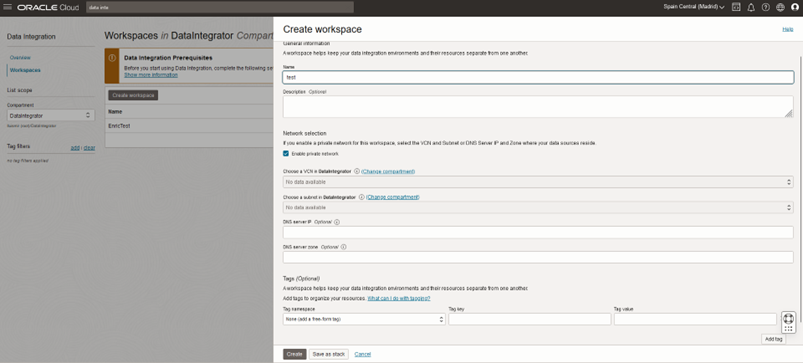Click the warning icon in the Prerequisites banner
The width and height of the screenshot is (803, 363).
point(112,58)
